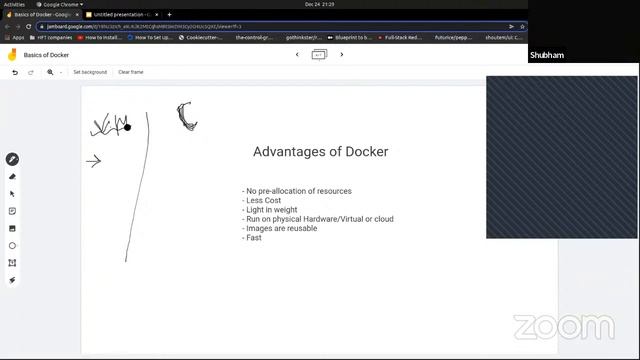Click the Fast bullet line

tap(251, 238)
